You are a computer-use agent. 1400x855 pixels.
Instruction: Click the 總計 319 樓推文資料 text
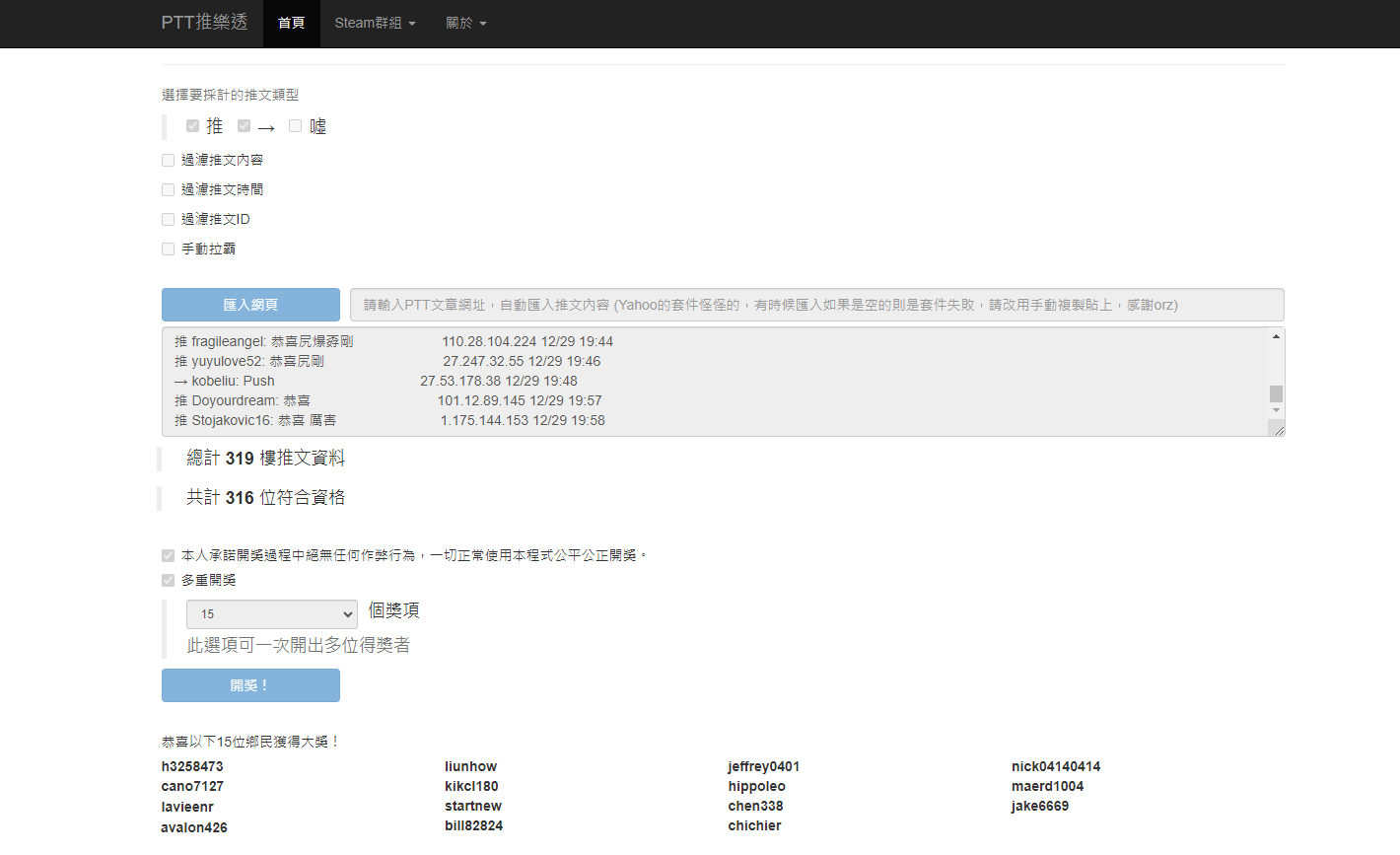click(x=266, y=459)
